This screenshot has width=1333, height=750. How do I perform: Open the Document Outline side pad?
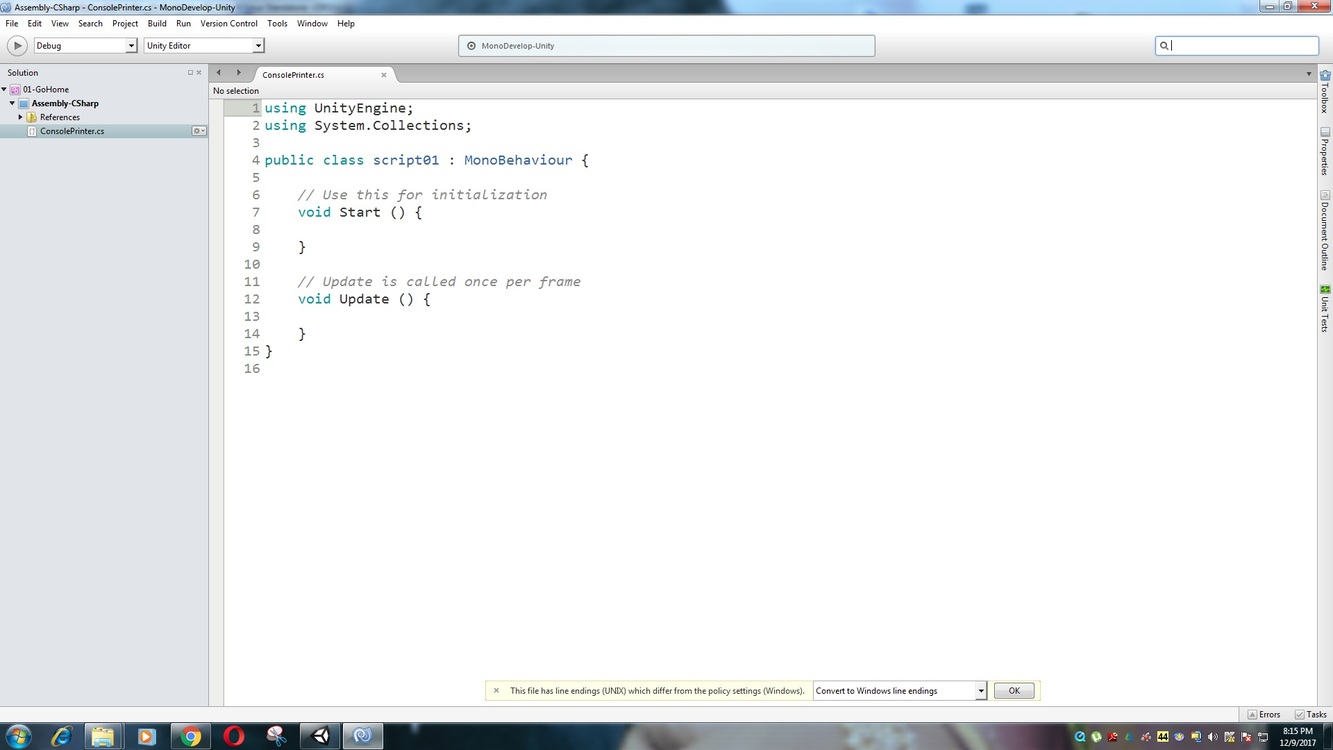pos(1325,230)
